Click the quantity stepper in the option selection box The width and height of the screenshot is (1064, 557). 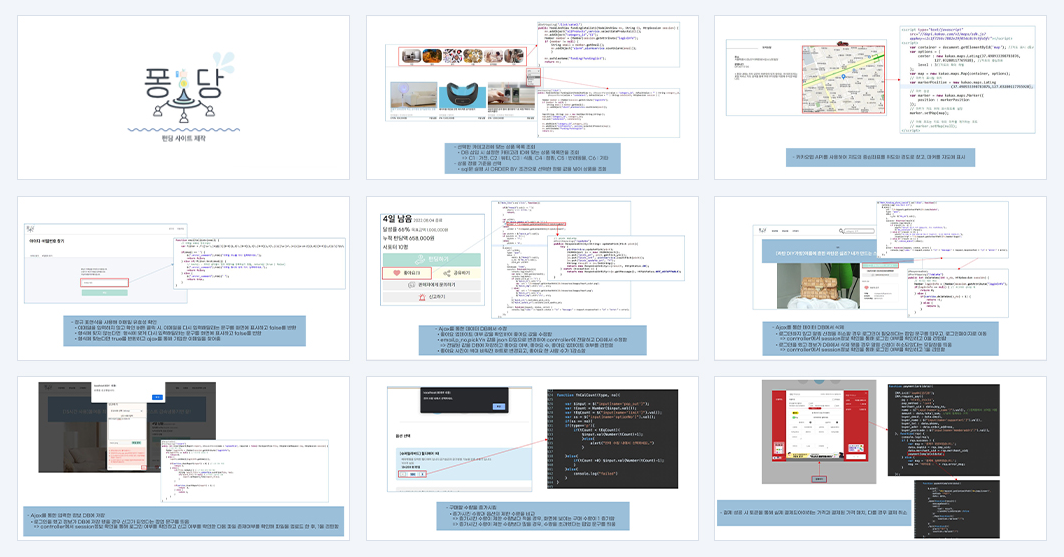click(x=412, y=474)
